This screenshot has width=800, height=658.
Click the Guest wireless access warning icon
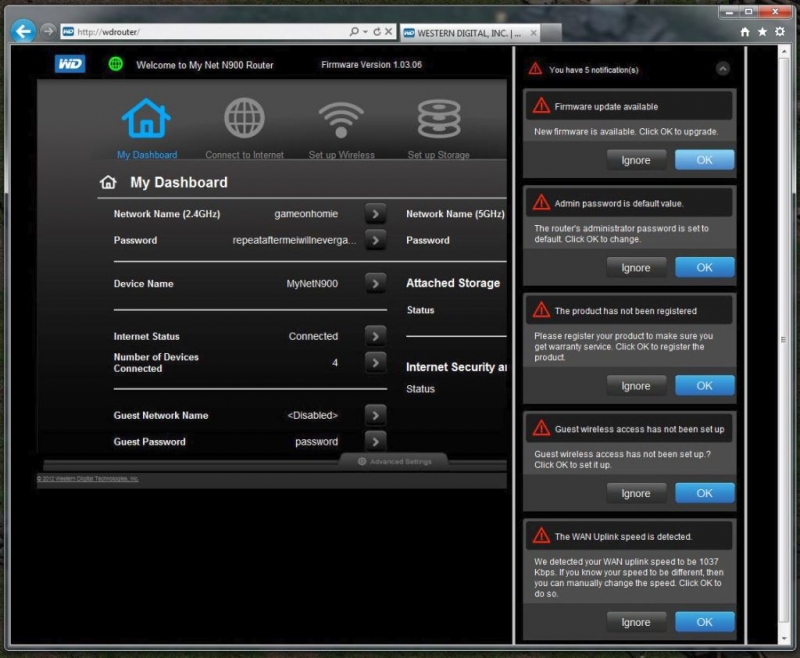pos(541,428)
